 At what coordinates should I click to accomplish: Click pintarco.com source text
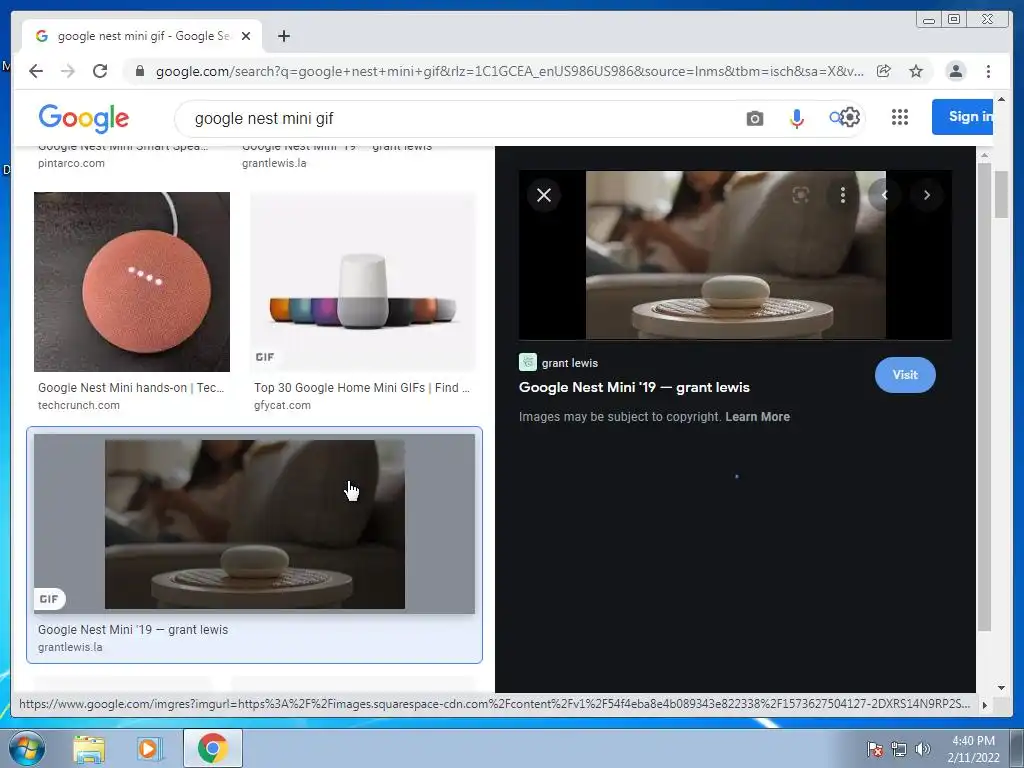71,163
